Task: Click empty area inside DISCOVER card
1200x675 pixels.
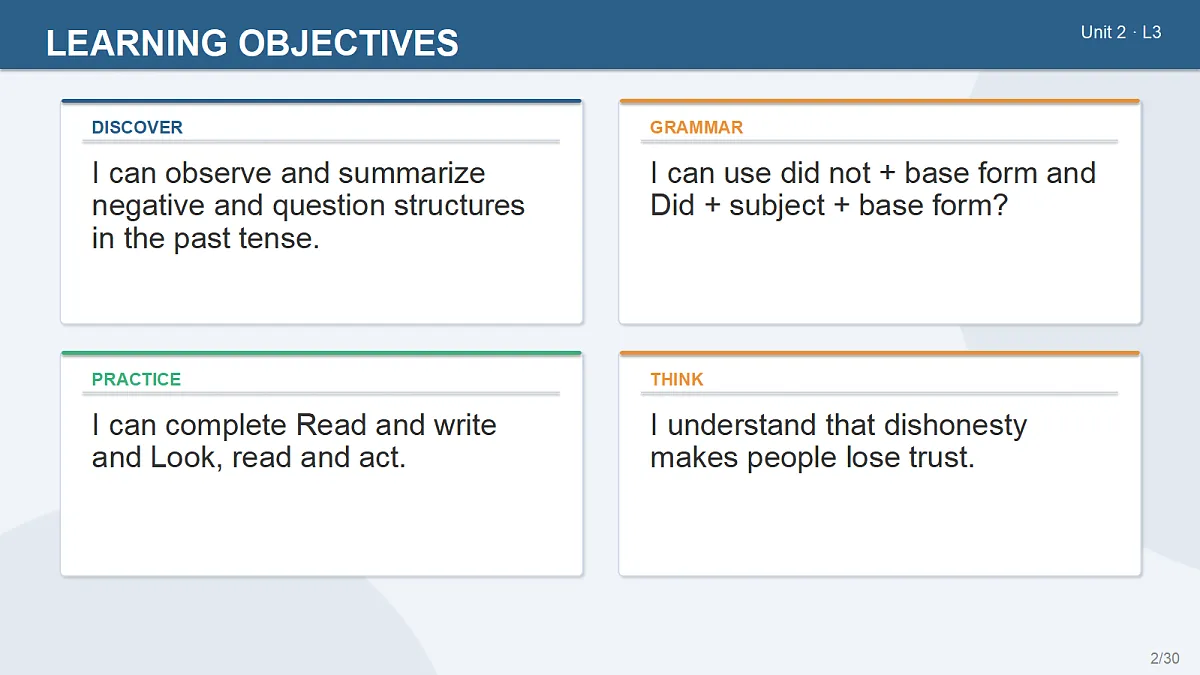Action: 321,290
